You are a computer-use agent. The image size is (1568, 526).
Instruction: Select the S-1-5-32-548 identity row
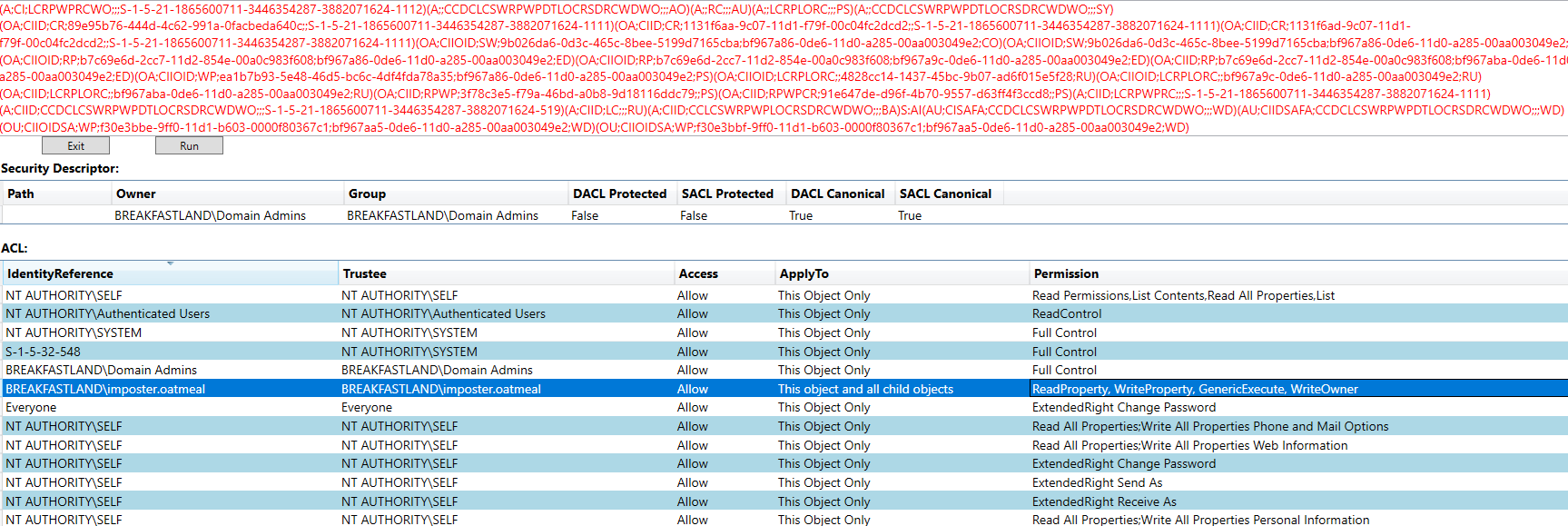pos(43,352)
